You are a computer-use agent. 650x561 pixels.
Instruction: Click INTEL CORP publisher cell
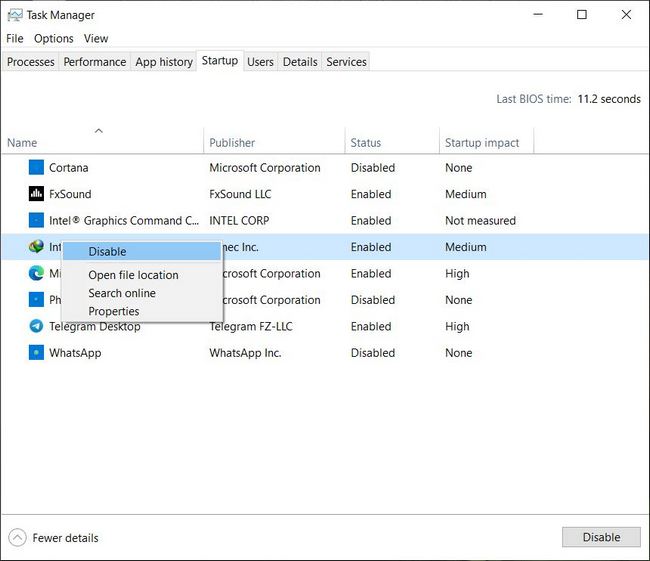[239, 221]
